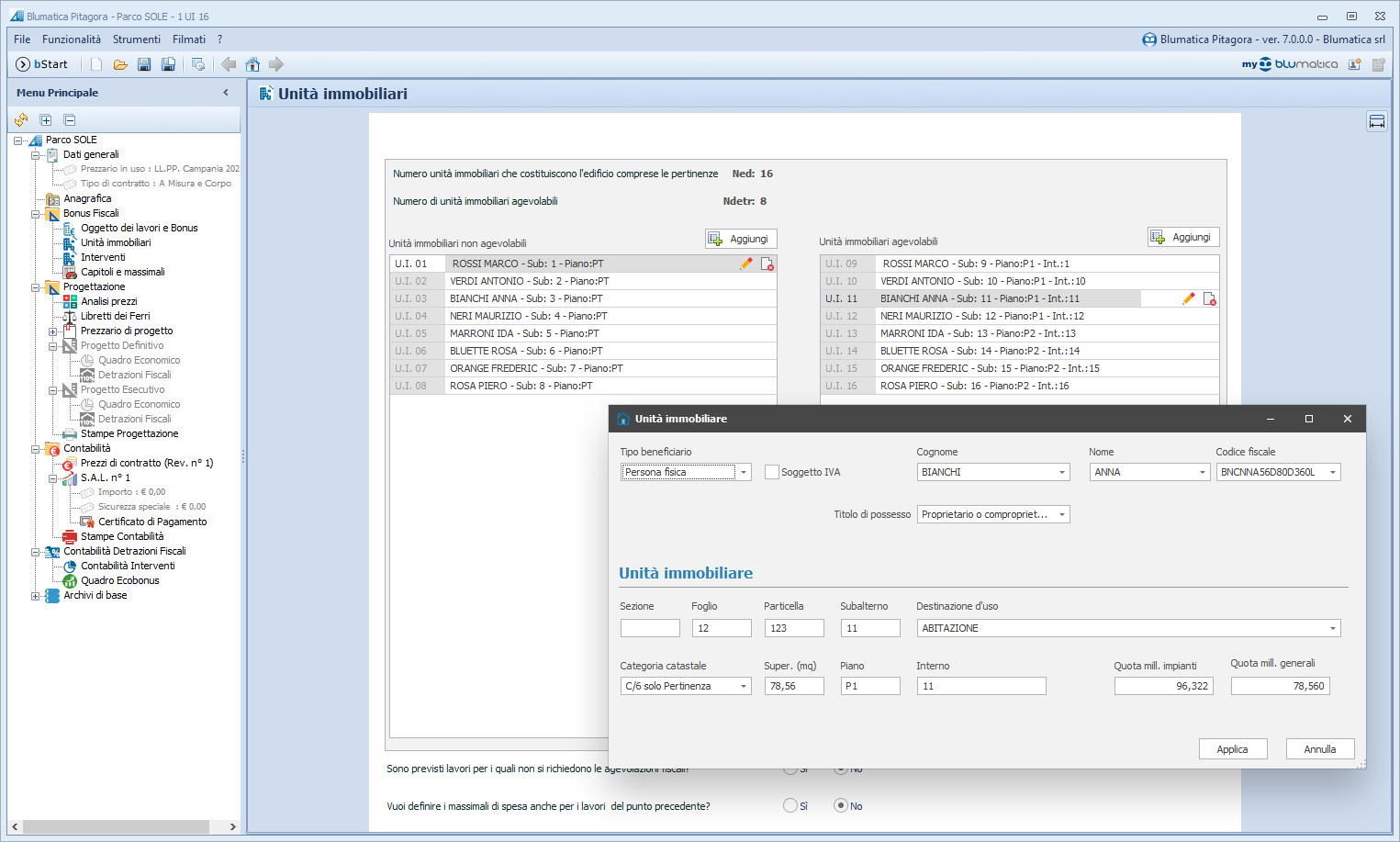Collapse all tree nodes with the minus icon

70,120
